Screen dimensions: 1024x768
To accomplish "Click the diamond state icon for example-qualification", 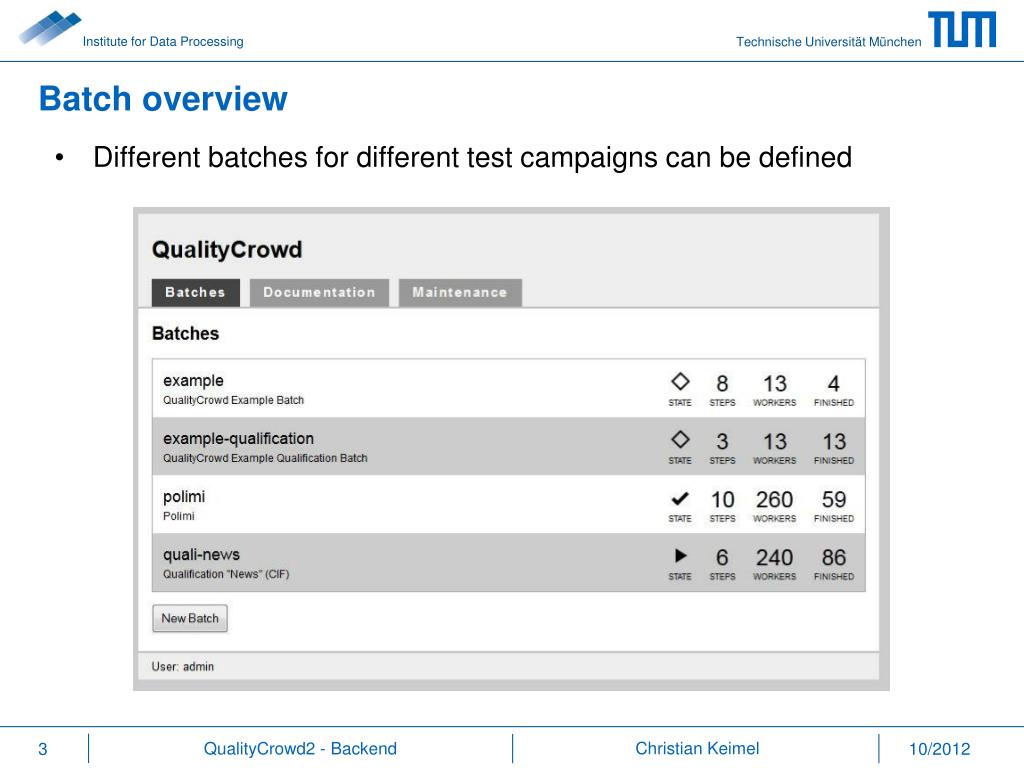I will [680, 440].
